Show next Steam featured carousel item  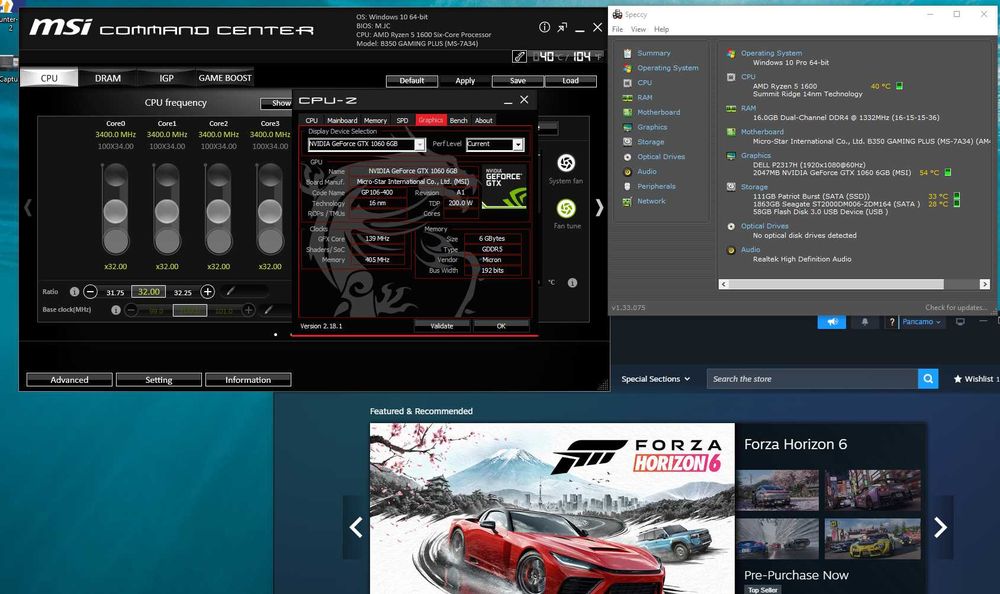click(939, 527)
